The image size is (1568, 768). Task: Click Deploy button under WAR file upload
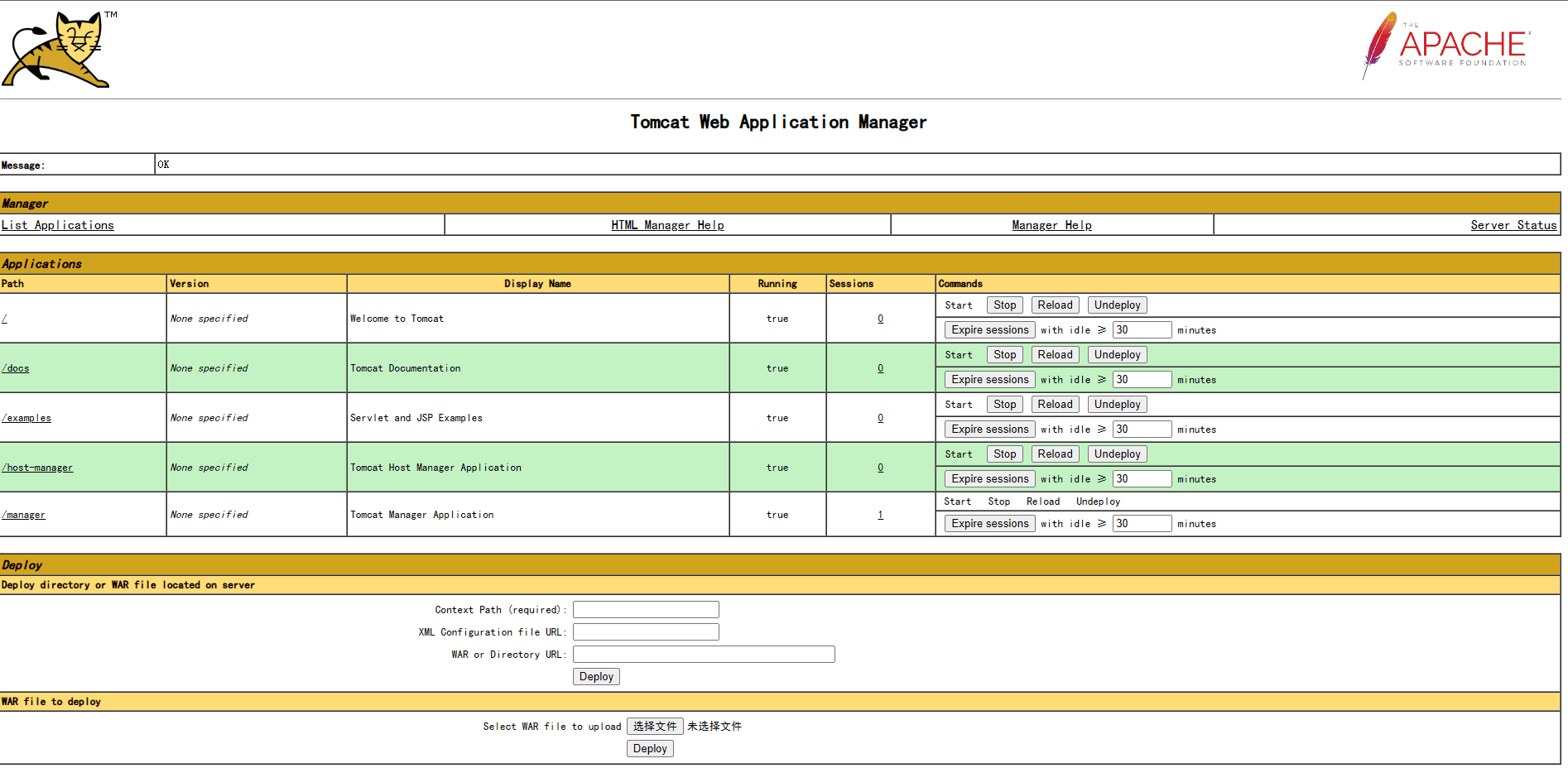click(649, 749)
